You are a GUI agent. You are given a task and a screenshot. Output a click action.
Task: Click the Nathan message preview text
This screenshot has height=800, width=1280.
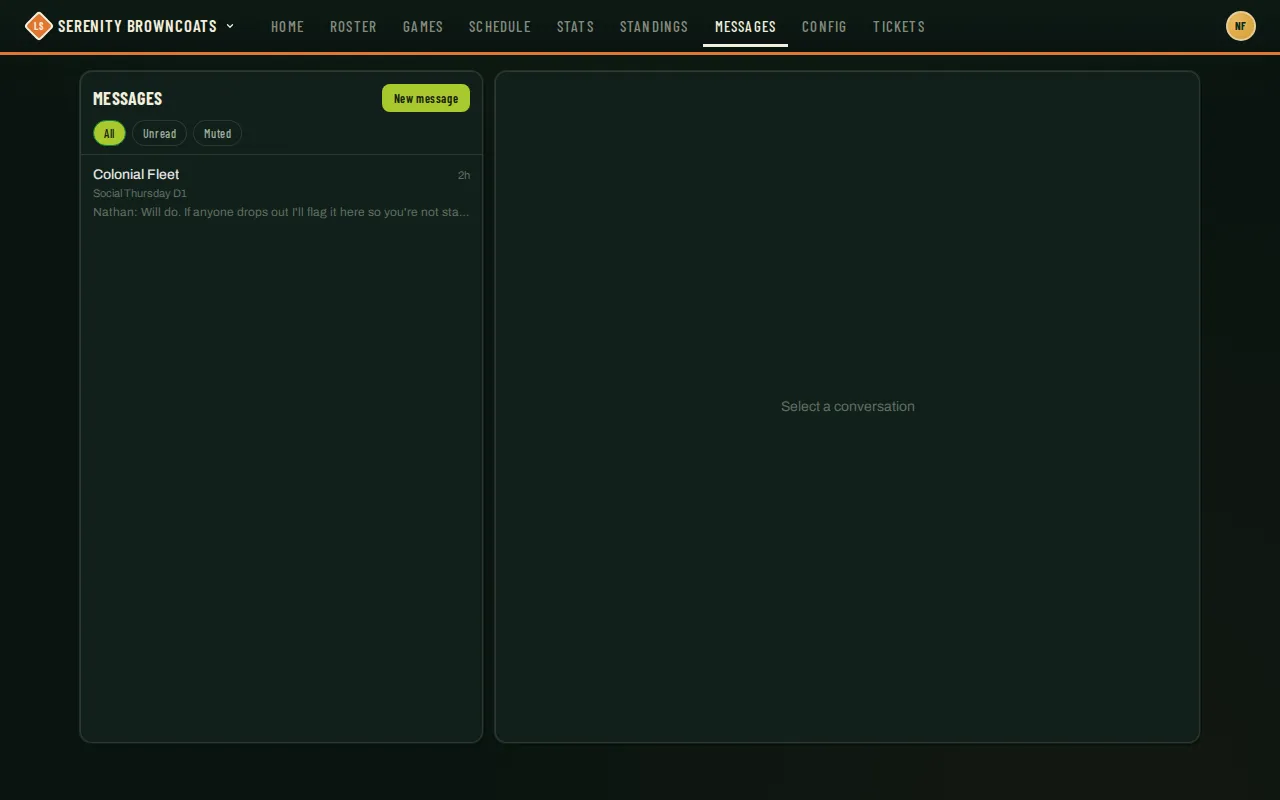pyautogui.click(x=281, y=212)
